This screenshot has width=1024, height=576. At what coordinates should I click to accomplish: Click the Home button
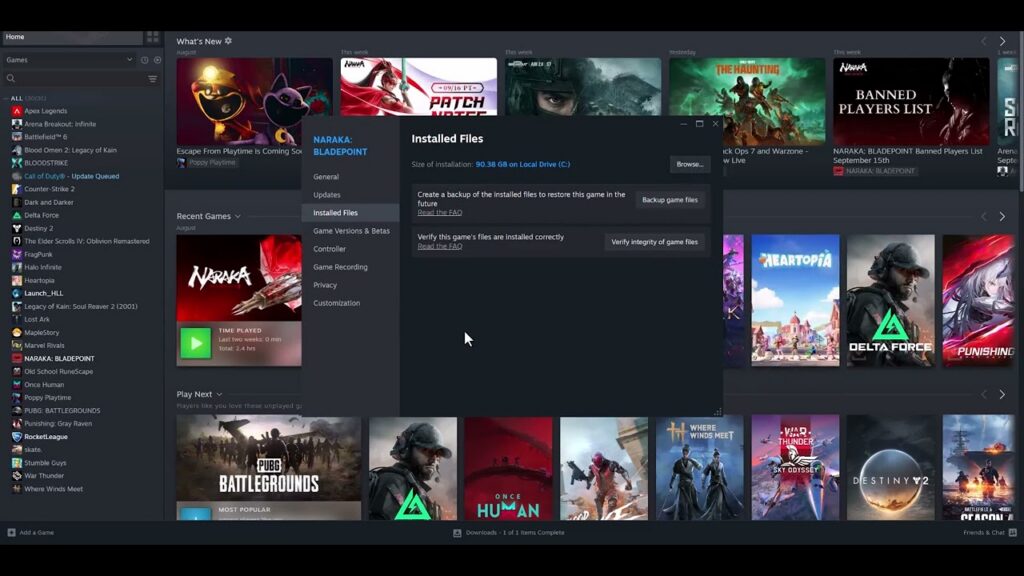(72, 37)
